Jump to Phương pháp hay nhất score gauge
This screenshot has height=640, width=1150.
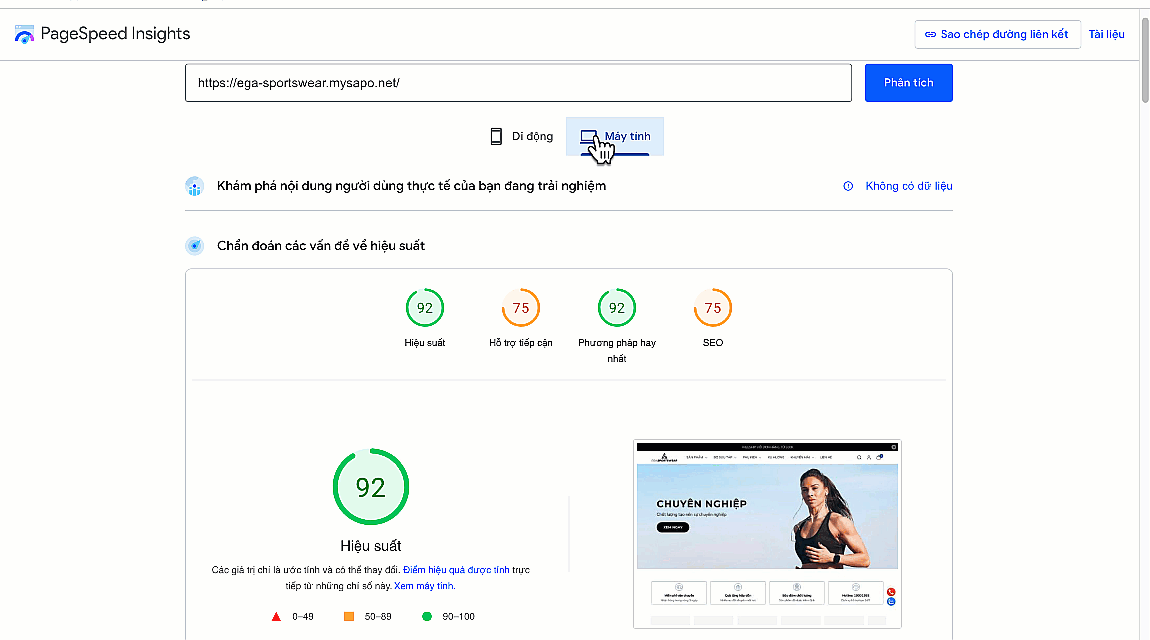(616, 308)
